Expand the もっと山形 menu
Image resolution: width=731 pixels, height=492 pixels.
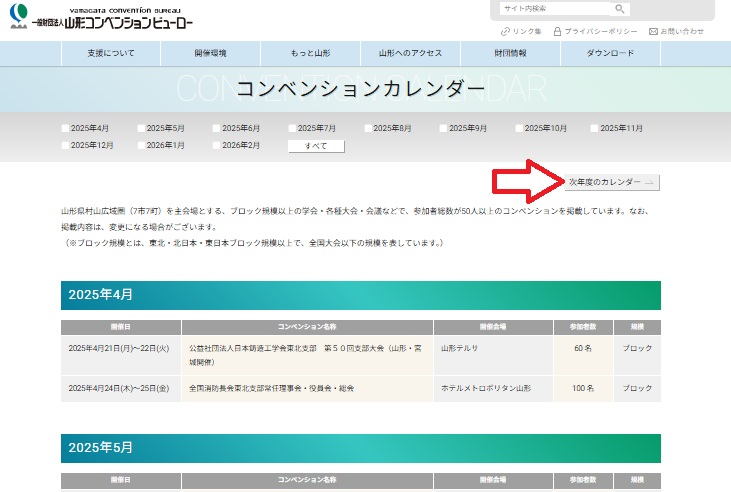pos(310,53)
